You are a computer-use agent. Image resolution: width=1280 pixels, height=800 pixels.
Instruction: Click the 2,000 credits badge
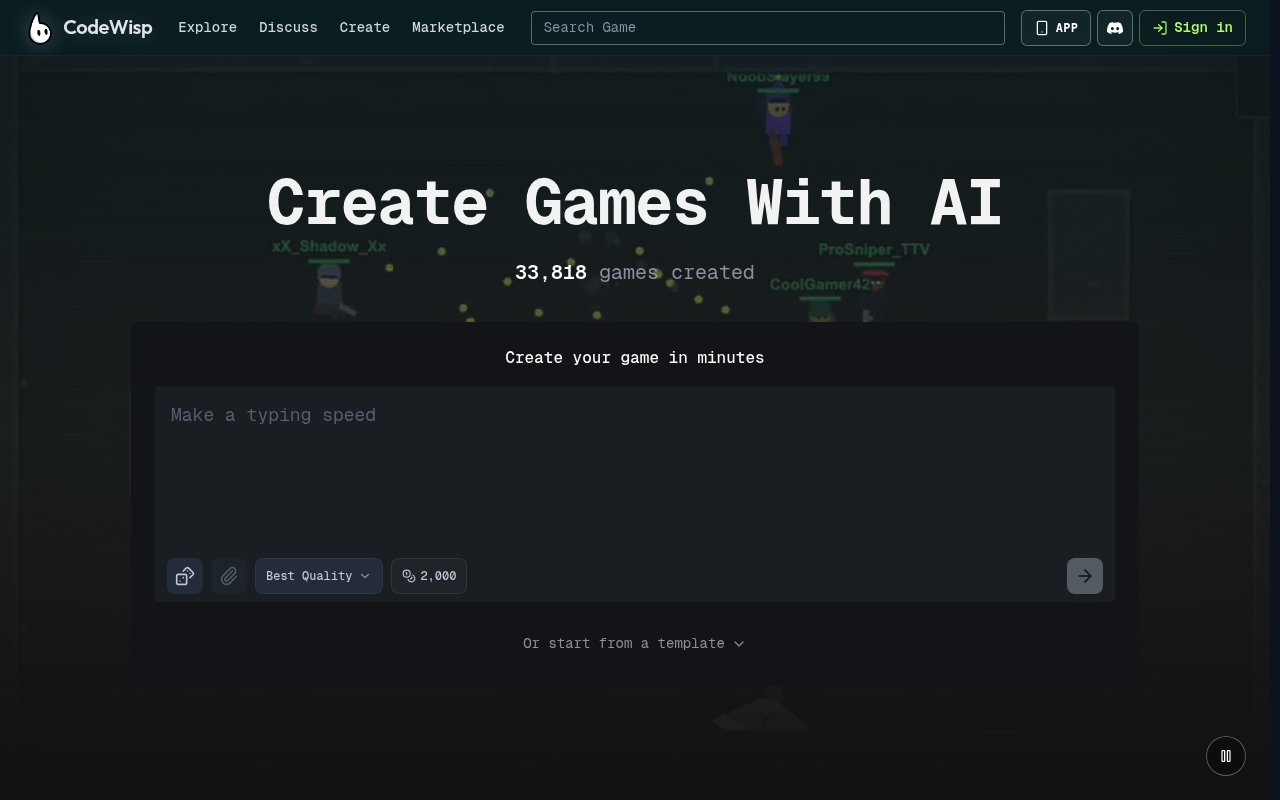(x=429, y=576)
